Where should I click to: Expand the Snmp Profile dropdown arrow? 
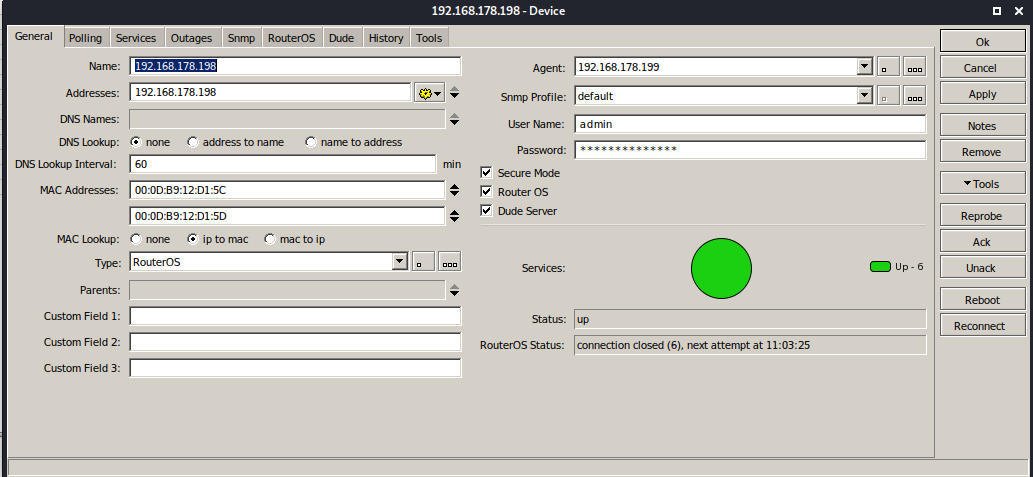864,96
